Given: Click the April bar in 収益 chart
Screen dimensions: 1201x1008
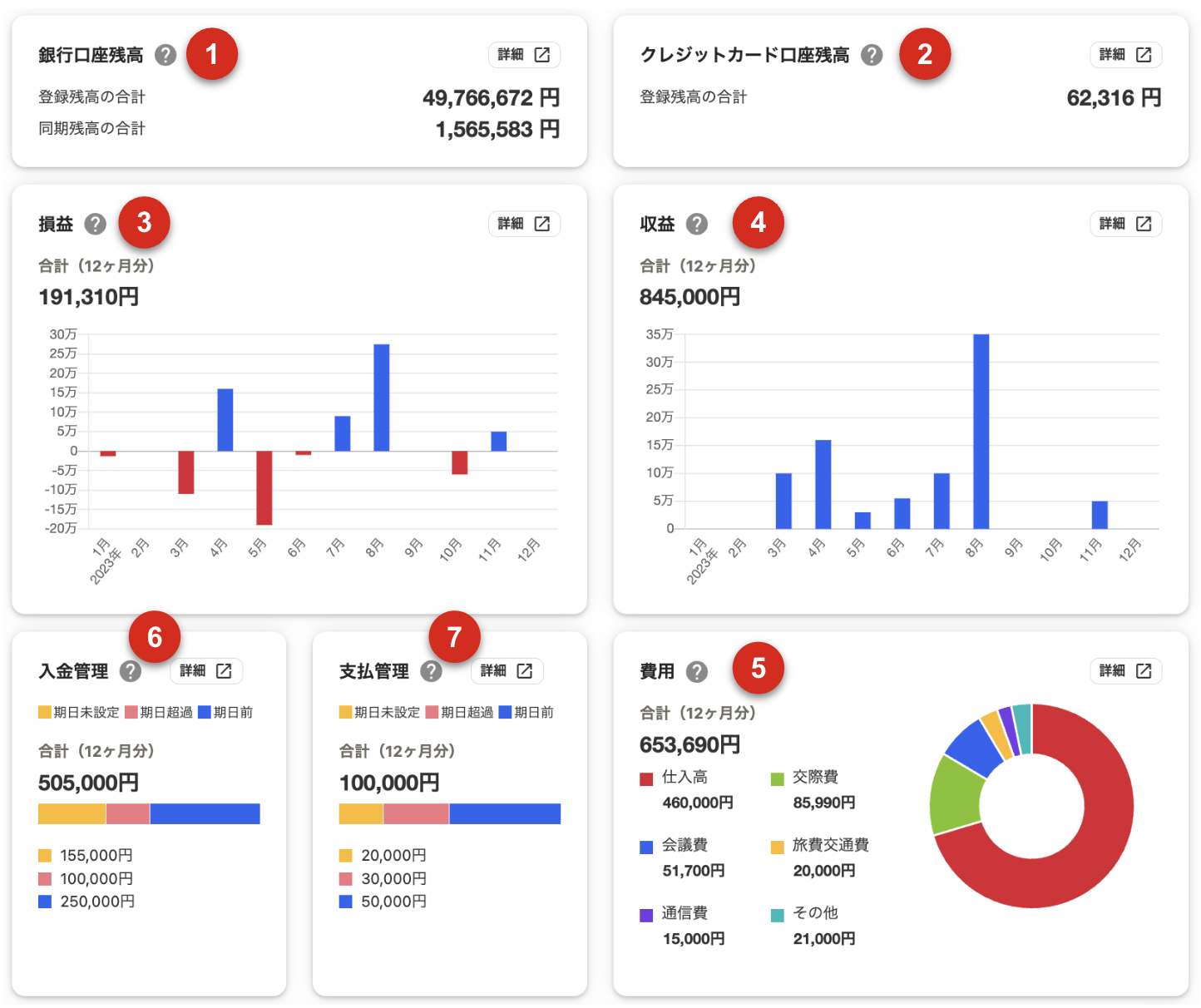Looking at the screenshot, I should [823, 484].
